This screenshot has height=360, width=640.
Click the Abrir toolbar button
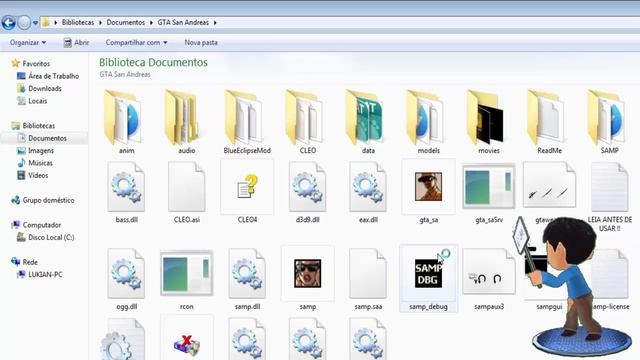[76, 42]
